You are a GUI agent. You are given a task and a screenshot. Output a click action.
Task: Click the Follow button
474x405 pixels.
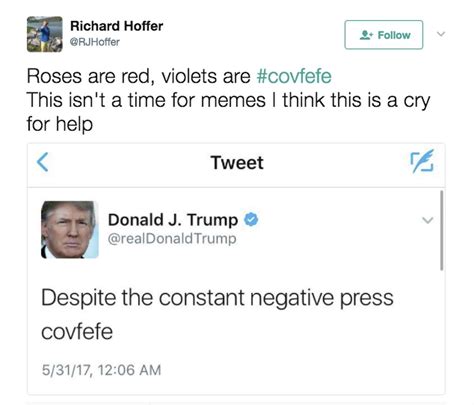(x=384, y=35)
